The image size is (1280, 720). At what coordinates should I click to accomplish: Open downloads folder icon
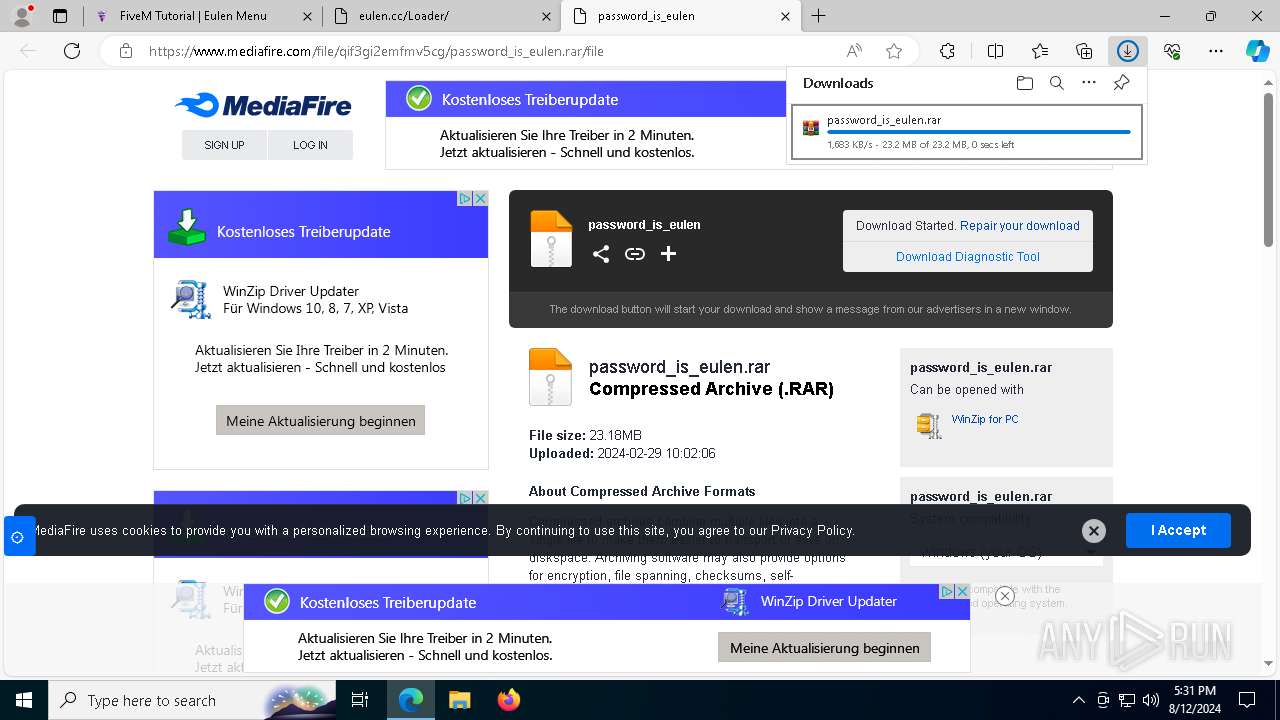(1024, 83)
